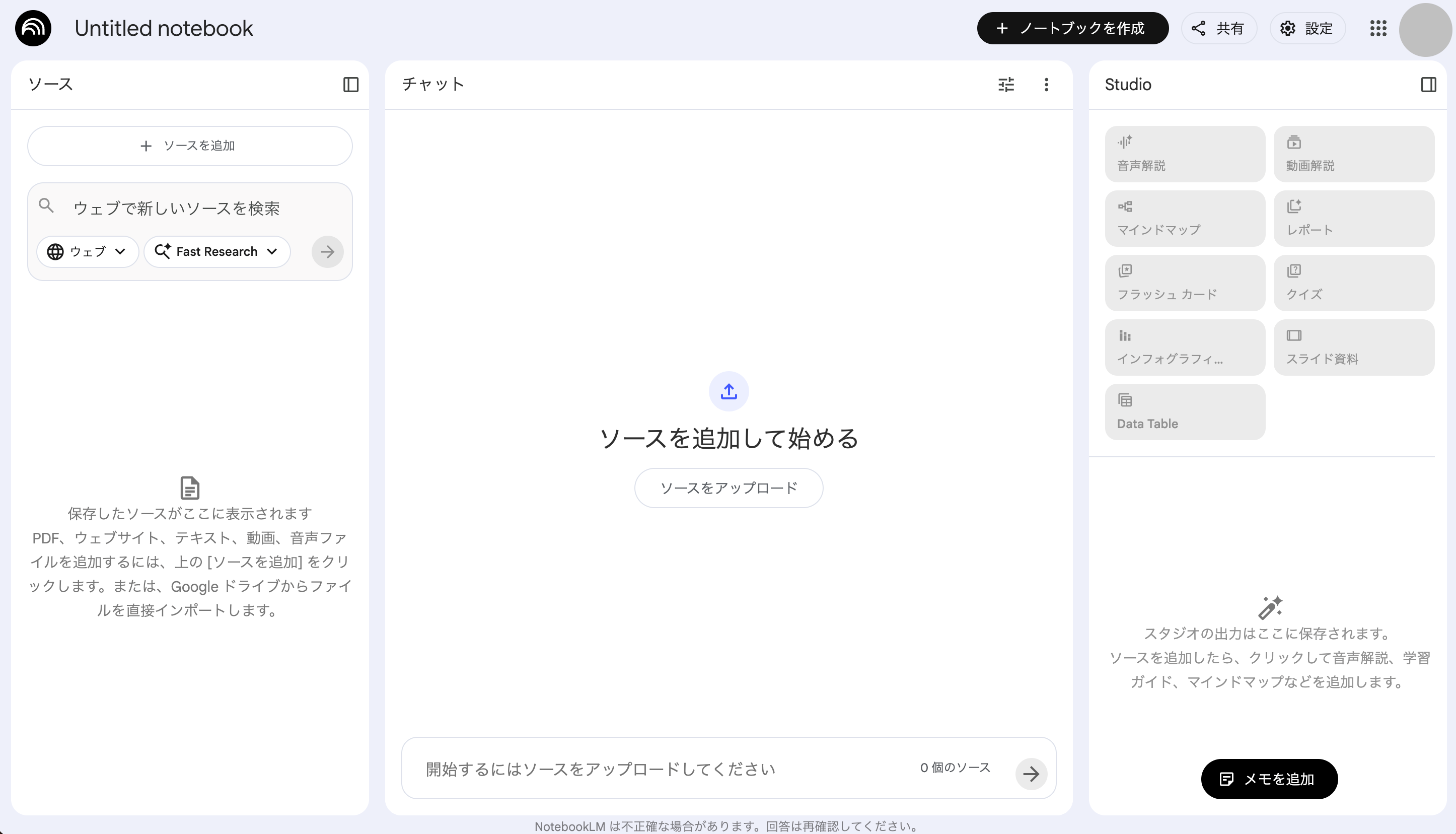Start a クイズ from the Studio panel

(x=1353, y=283)
